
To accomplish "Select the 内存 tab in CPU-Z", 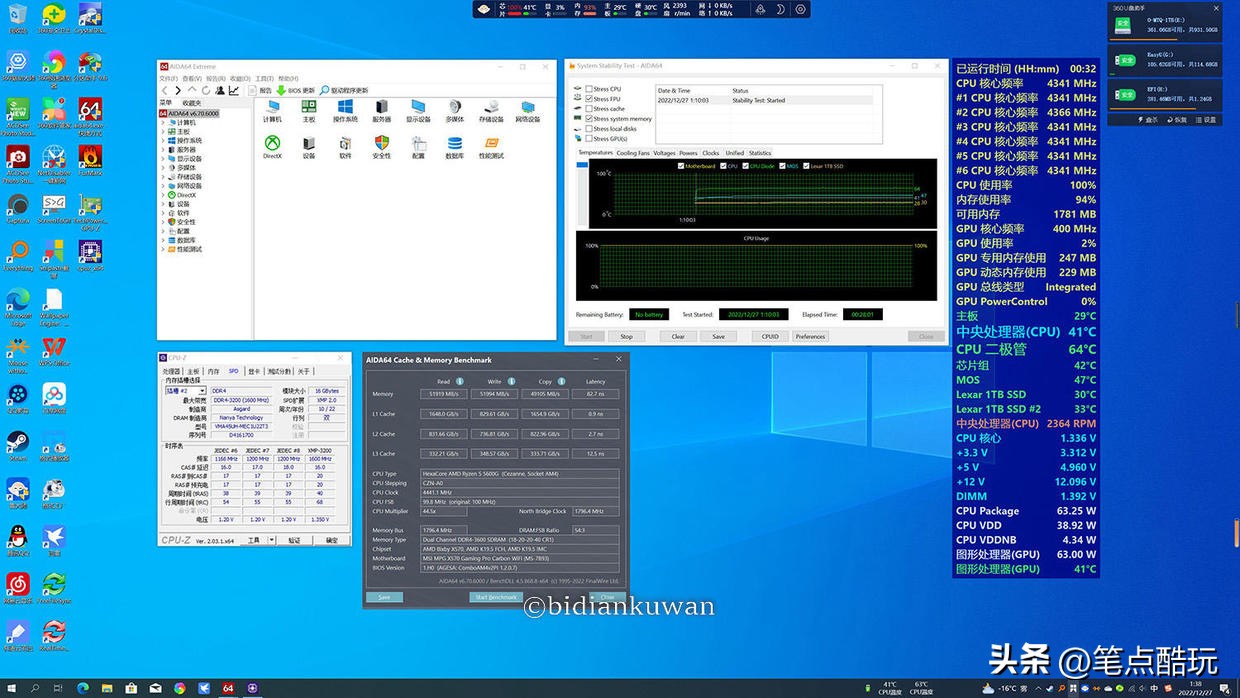I will pyautogui.click(x=213, y=371).
